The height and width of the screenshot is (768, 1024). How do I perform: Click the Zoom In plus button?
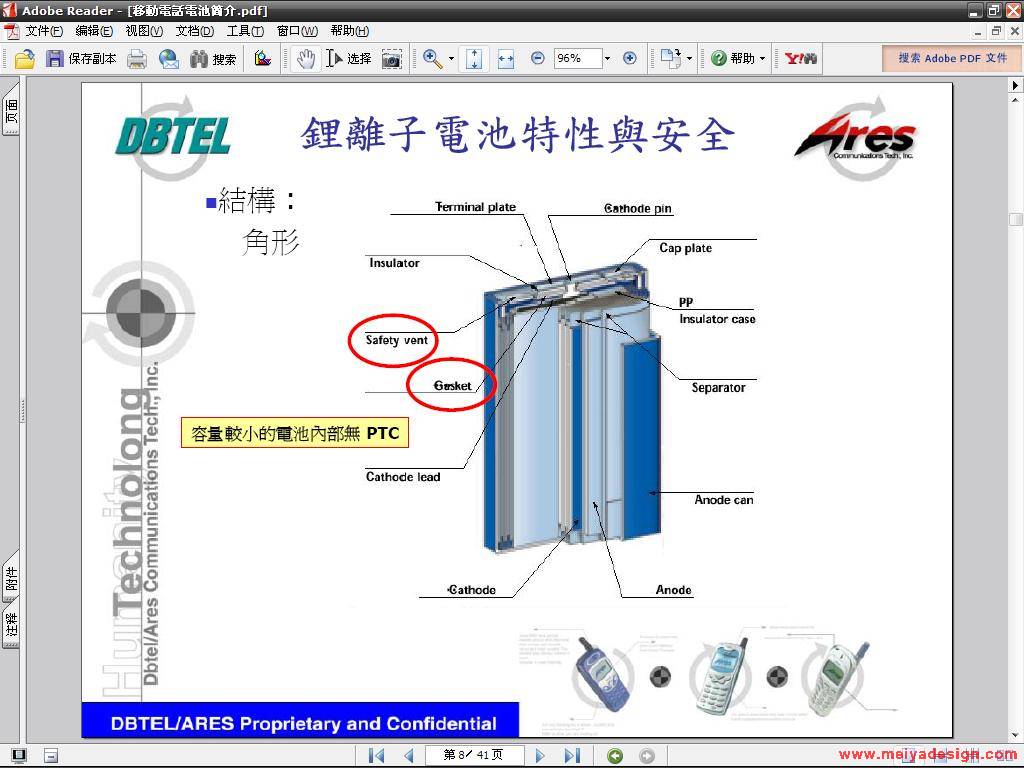(630, 59)
